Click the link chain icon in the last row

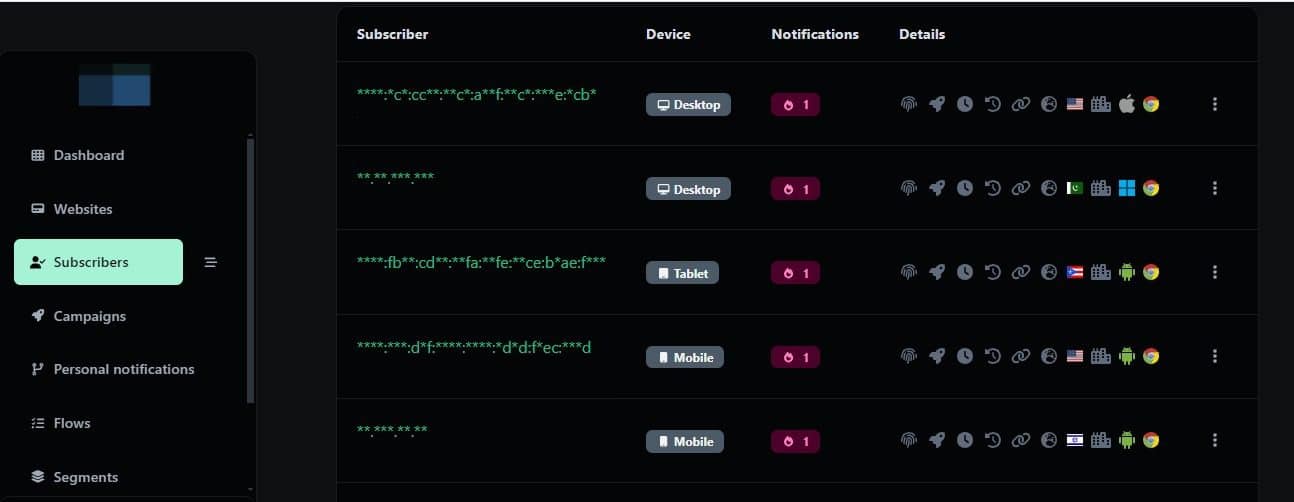pos(1020,440)
